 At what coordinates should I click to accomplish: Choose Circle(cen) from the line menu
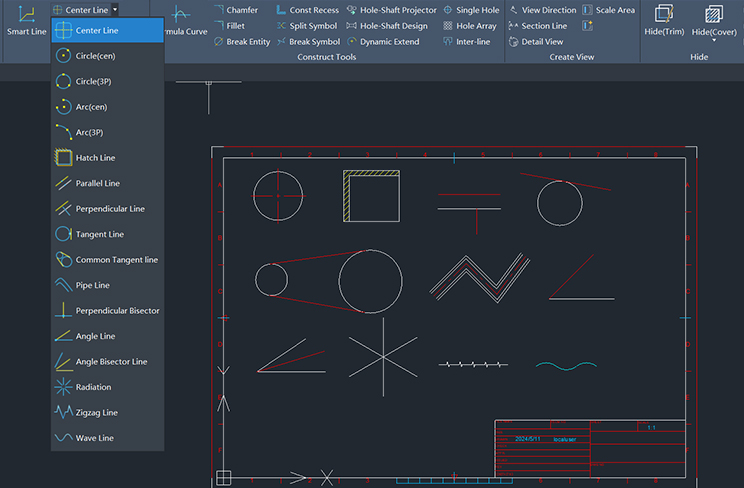point(95,56)
